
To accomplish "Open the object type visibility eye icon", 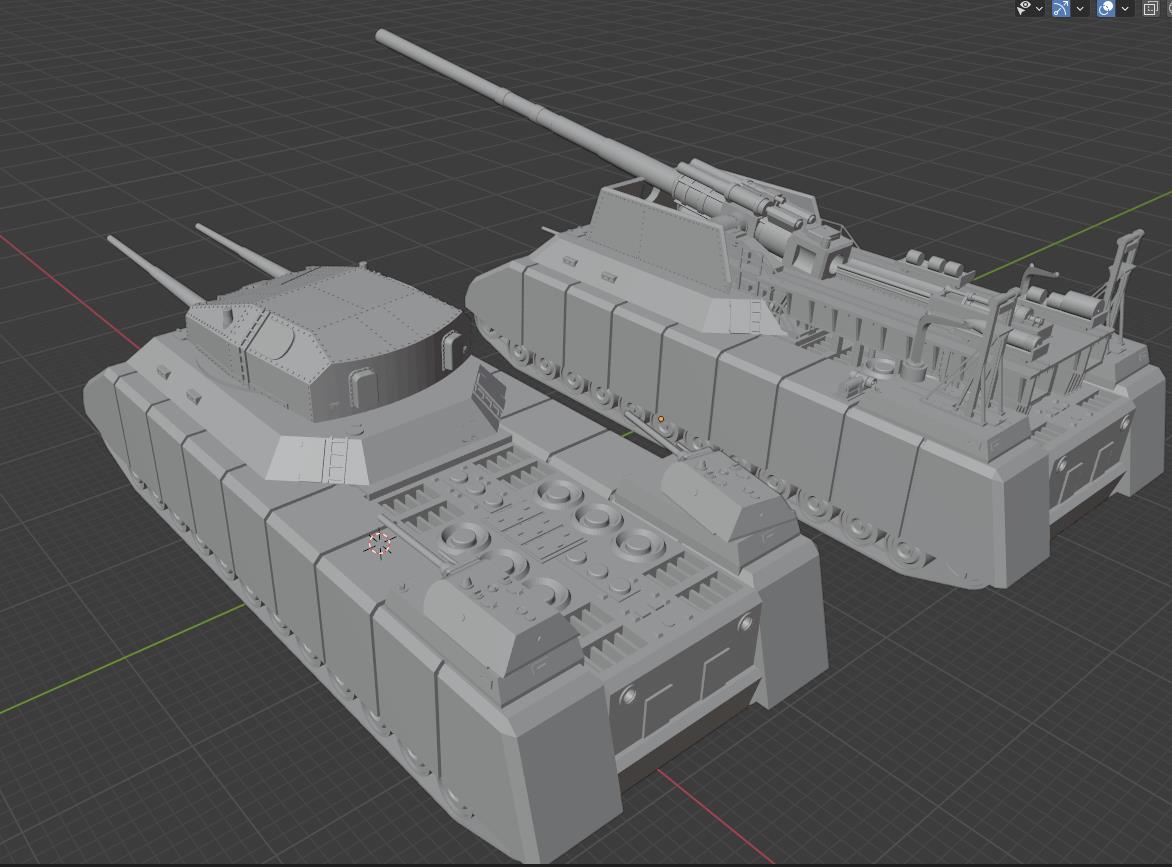I will (1024, 8).
